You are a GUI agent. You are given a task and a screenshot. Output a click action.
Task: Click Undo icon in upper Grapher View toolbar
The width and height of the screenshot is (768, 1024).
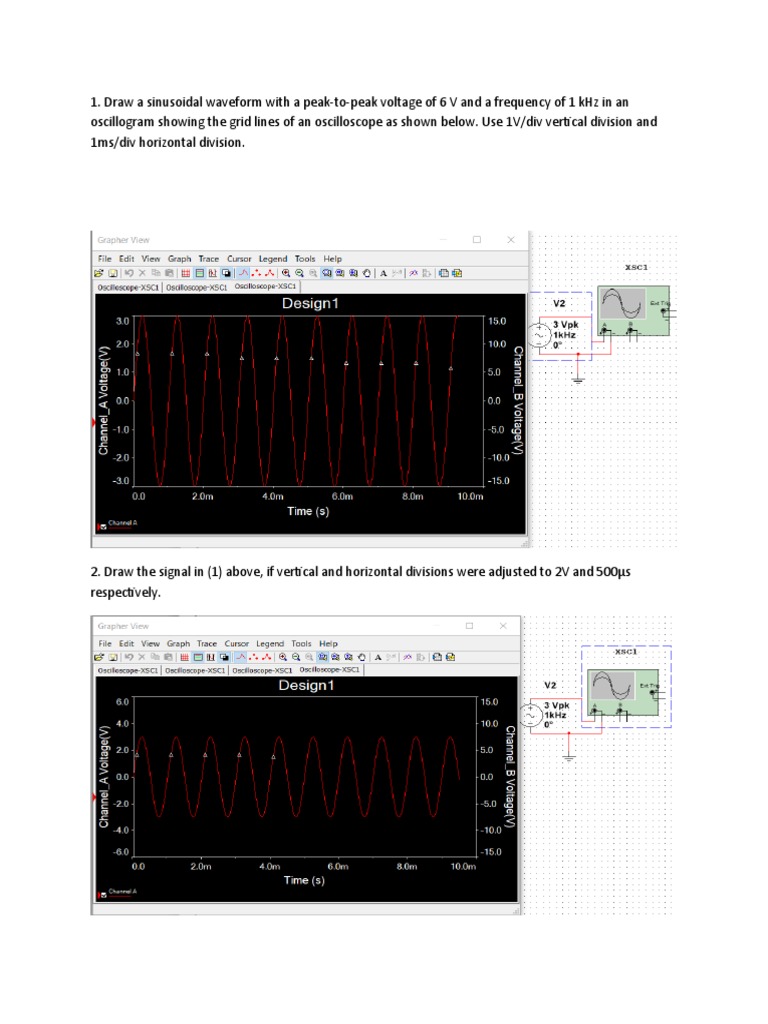tap(129, 273)
